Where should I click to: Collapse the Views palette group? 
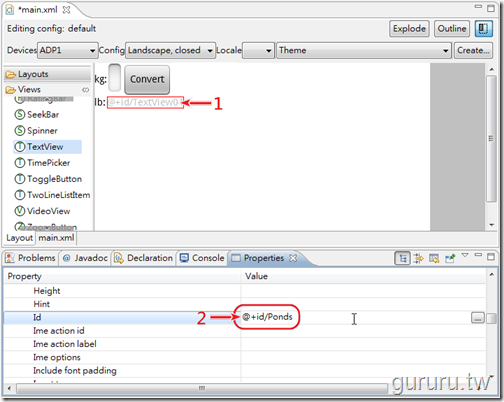click(47, 89)
